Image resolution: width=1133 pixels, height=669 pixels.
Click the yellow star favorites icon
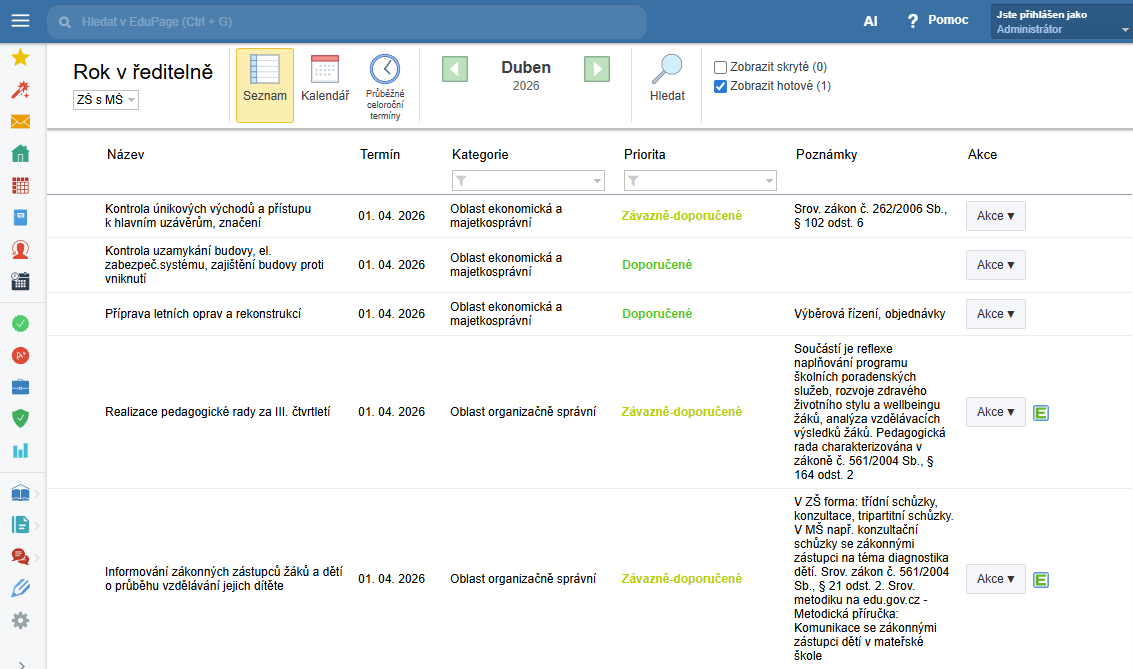pyautogui.click(x=20, y=58)
